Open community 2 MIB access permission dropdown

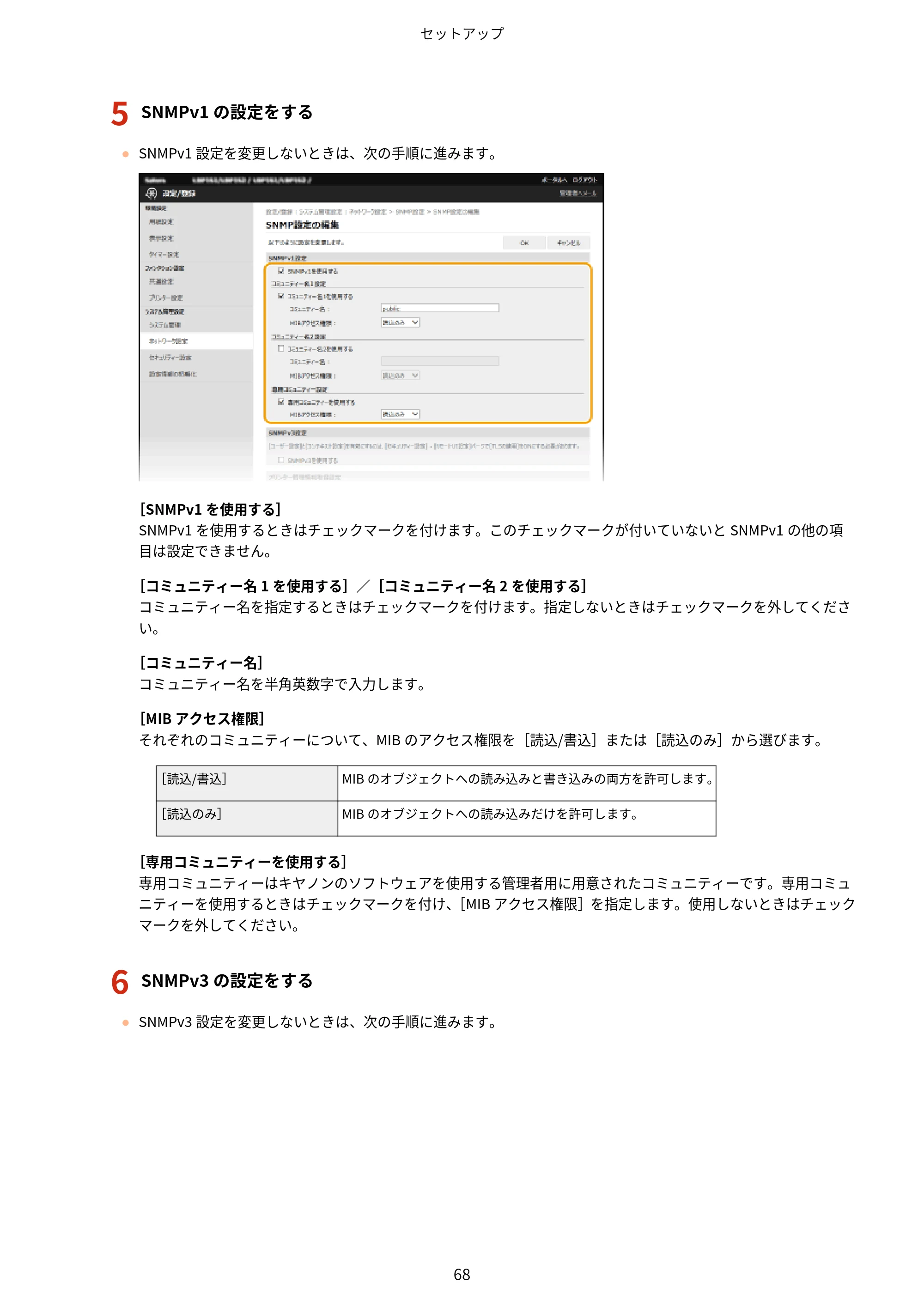(x=400, y=376)
